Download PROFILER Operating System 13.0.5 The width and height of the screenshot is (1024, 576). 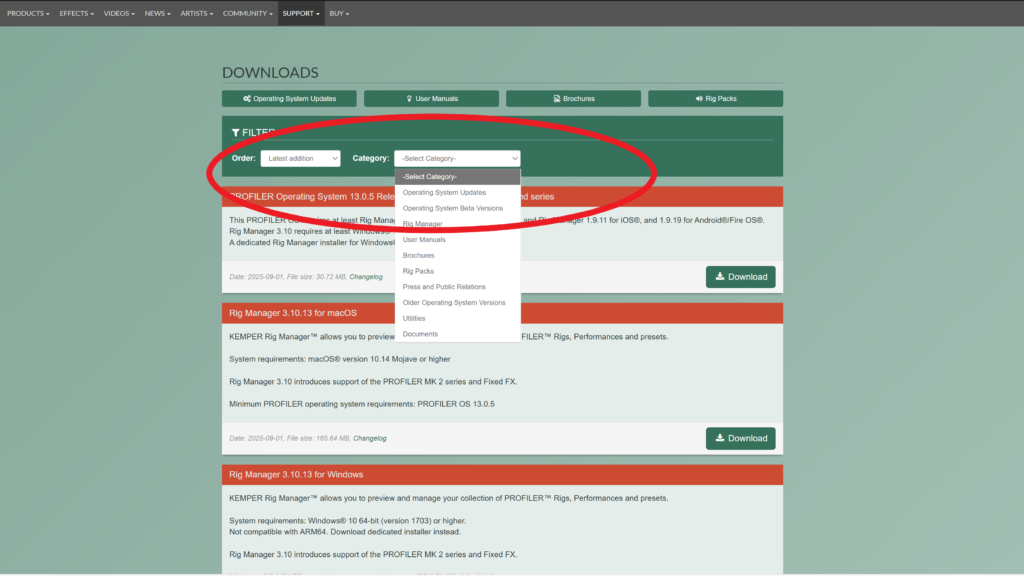click(x=740, y=277)
